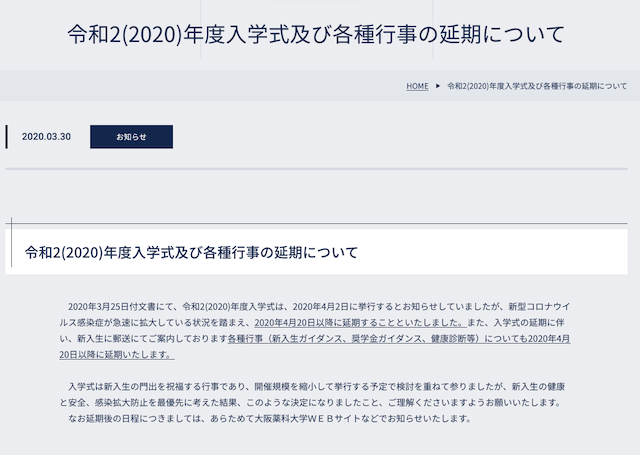The image size is (640, 455).
Task: Select the current page breadcrumb text
Action: pos(537,86)
